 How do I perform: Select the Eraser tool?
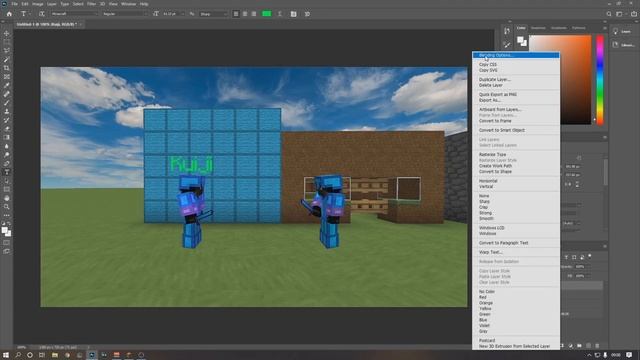coord(7,129)
